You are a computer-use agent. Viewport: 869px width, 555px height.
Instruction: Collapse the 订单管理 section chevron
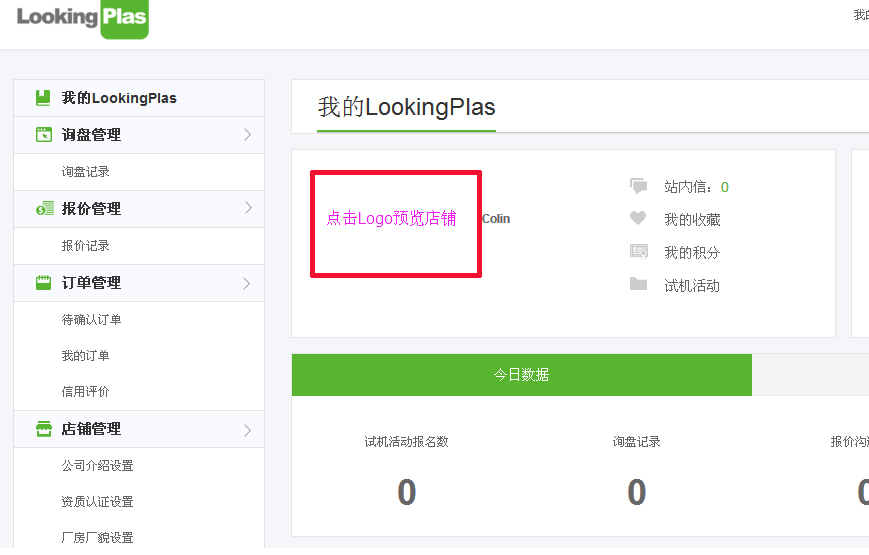[x=247, y=283]
